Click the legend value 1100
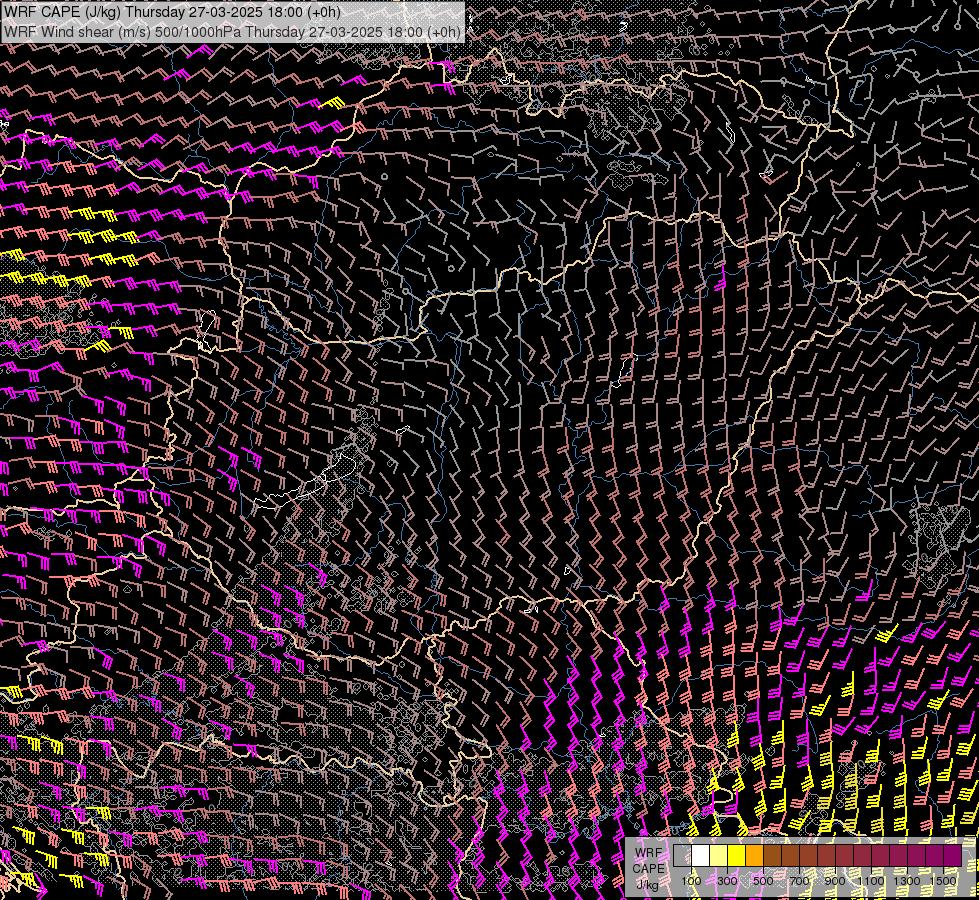 [871, 881]
